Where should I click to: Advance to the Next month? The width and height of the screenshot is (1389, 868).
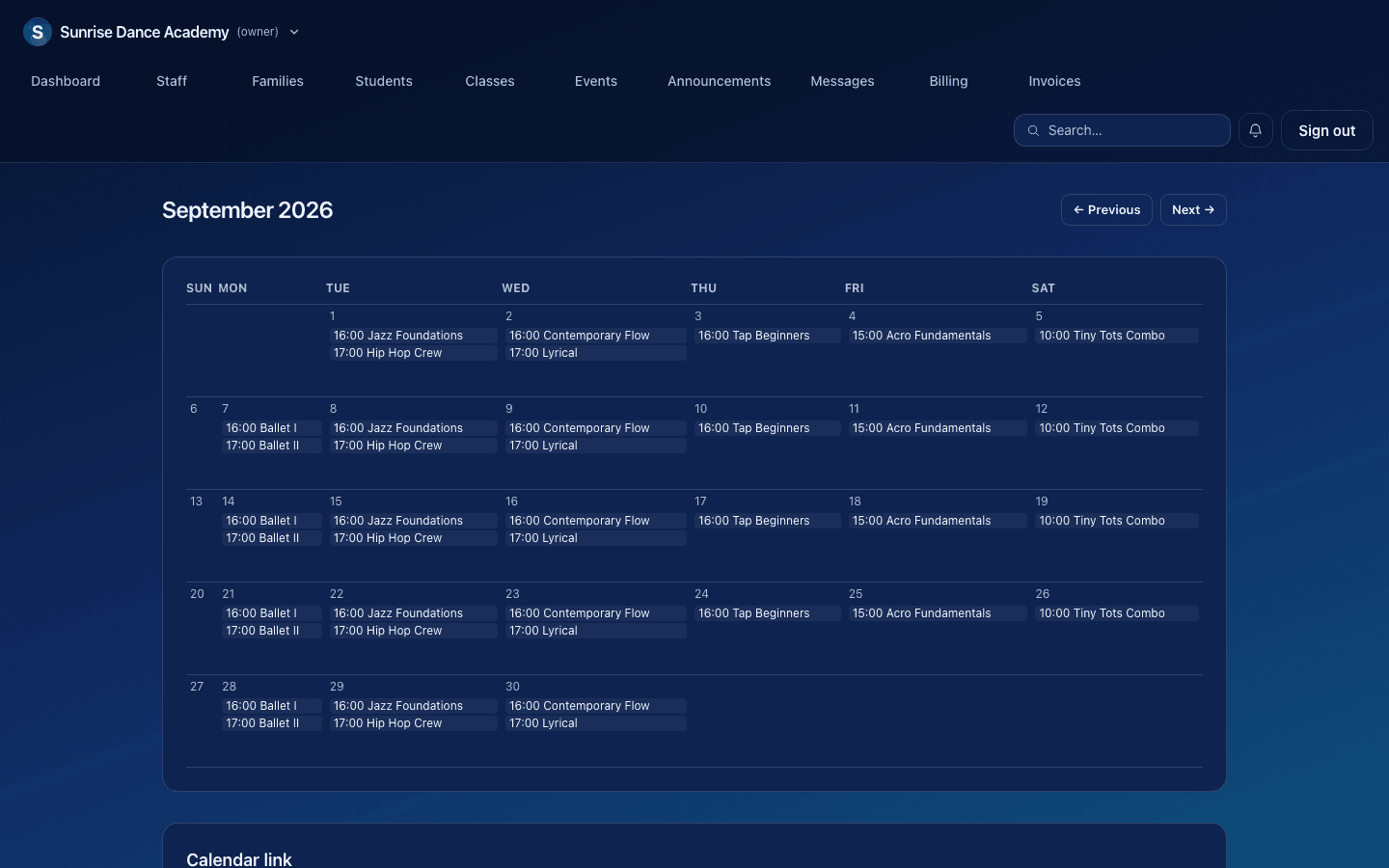pyautogui.click(x=1193, y=210)
